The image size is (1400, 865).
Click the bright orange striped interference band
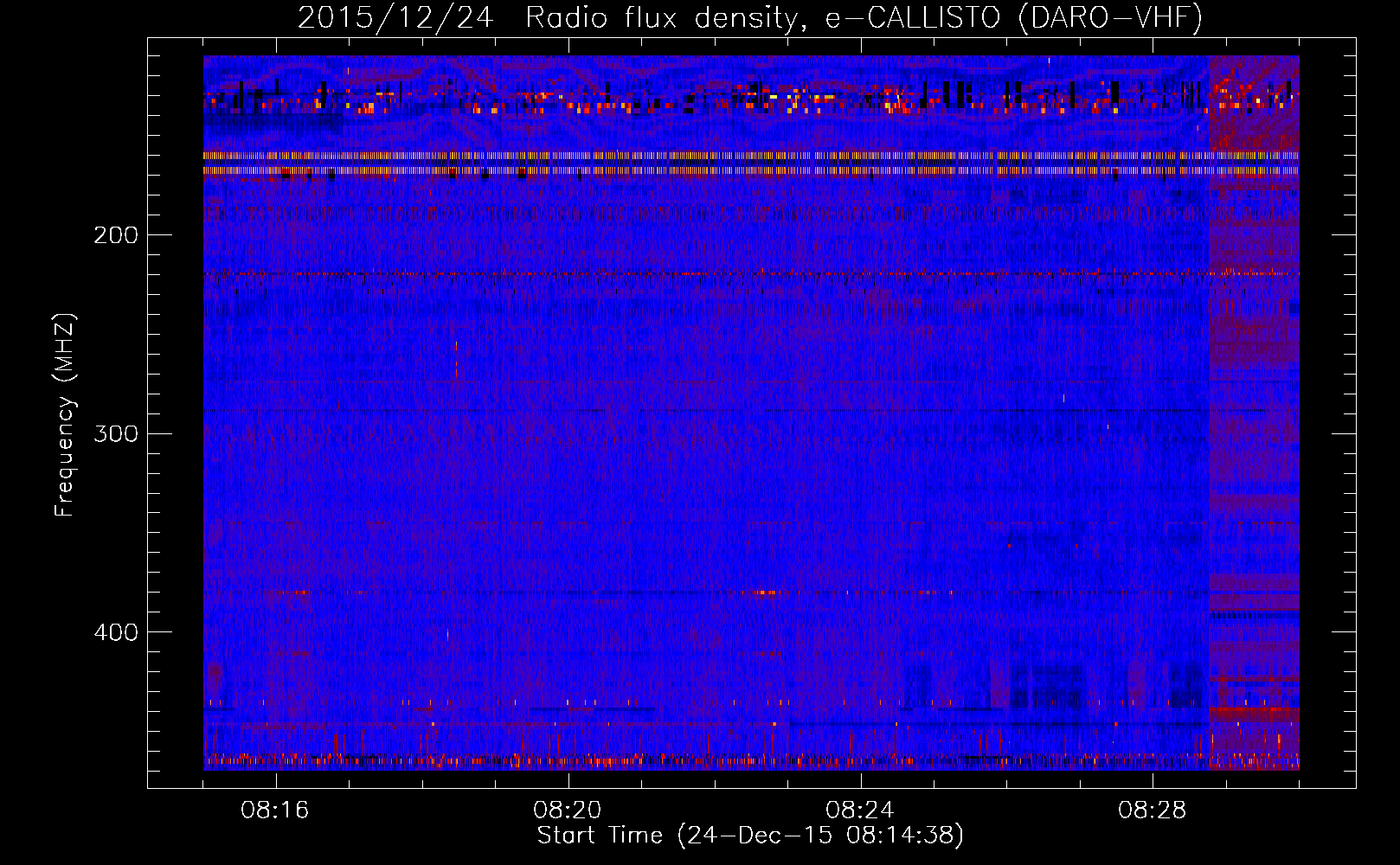[x=751, y=163]
